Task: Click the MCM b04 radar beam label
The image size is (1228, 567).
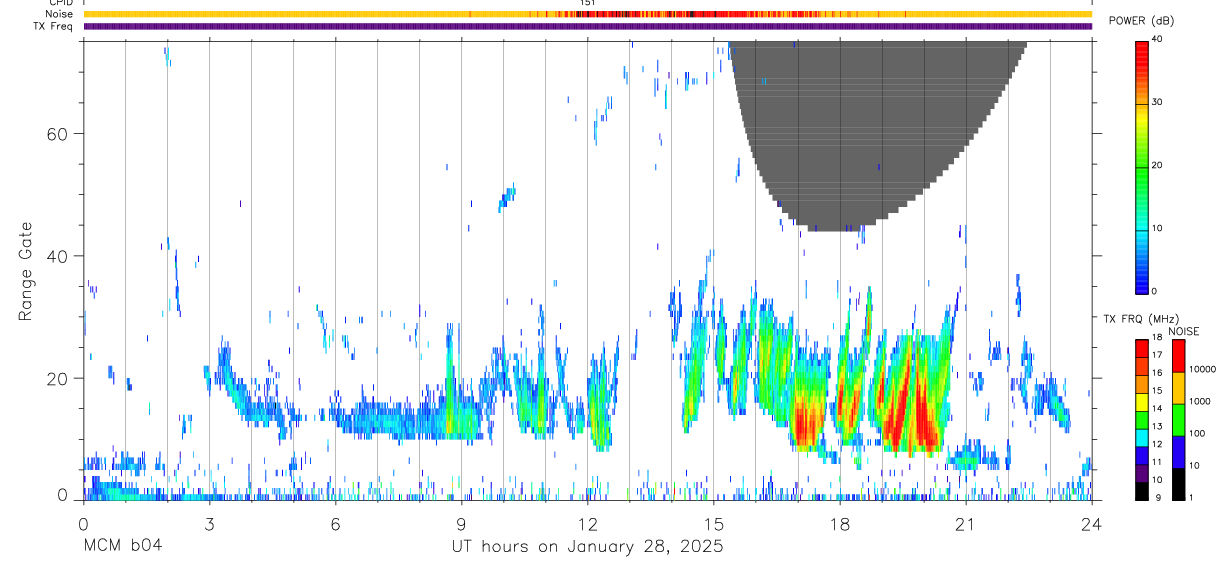Action: pos(122,547)
